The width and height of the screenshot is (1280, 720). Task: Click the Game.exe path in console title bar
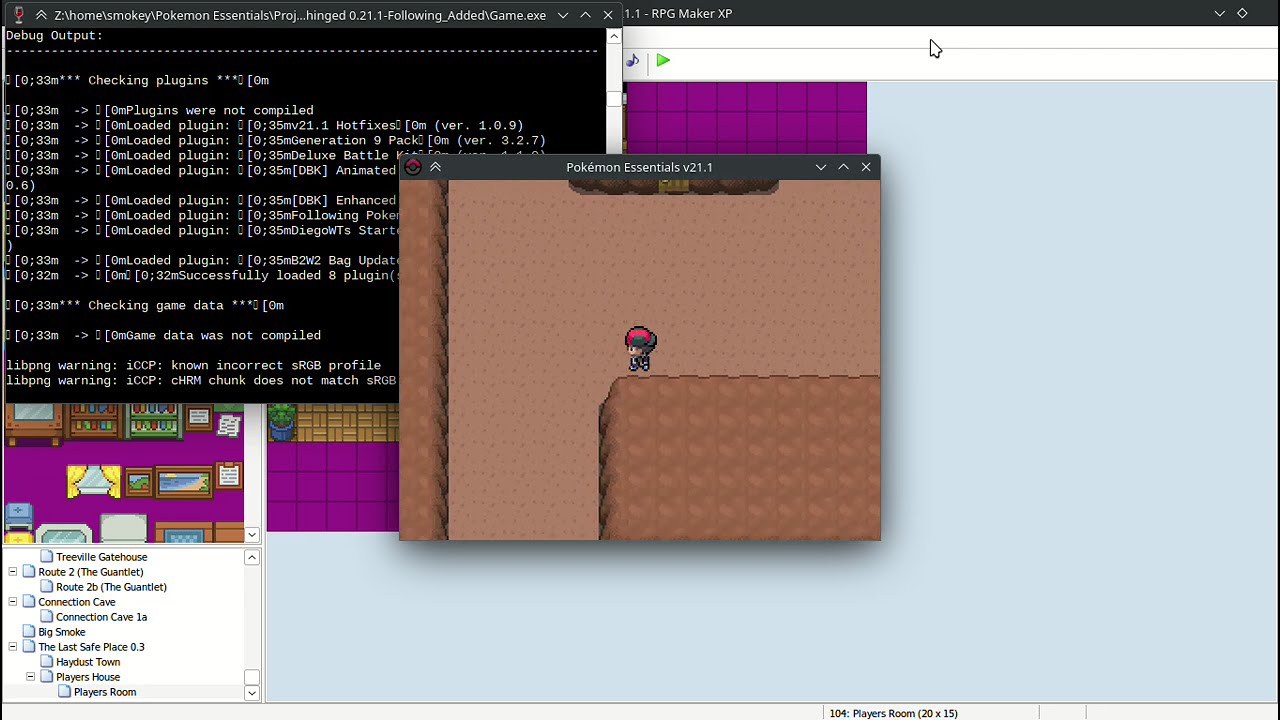(x=300, y=15)
